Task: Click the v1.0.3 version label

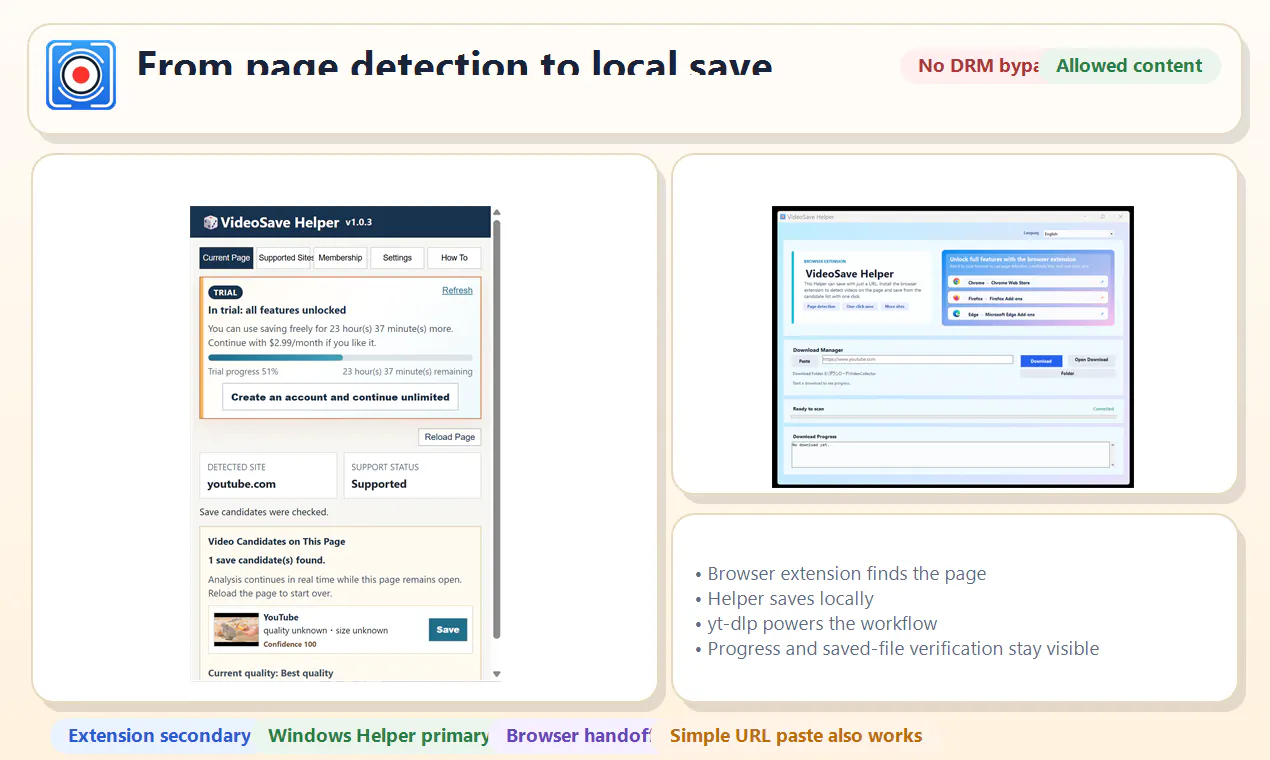Action: (x=359, y=222)
